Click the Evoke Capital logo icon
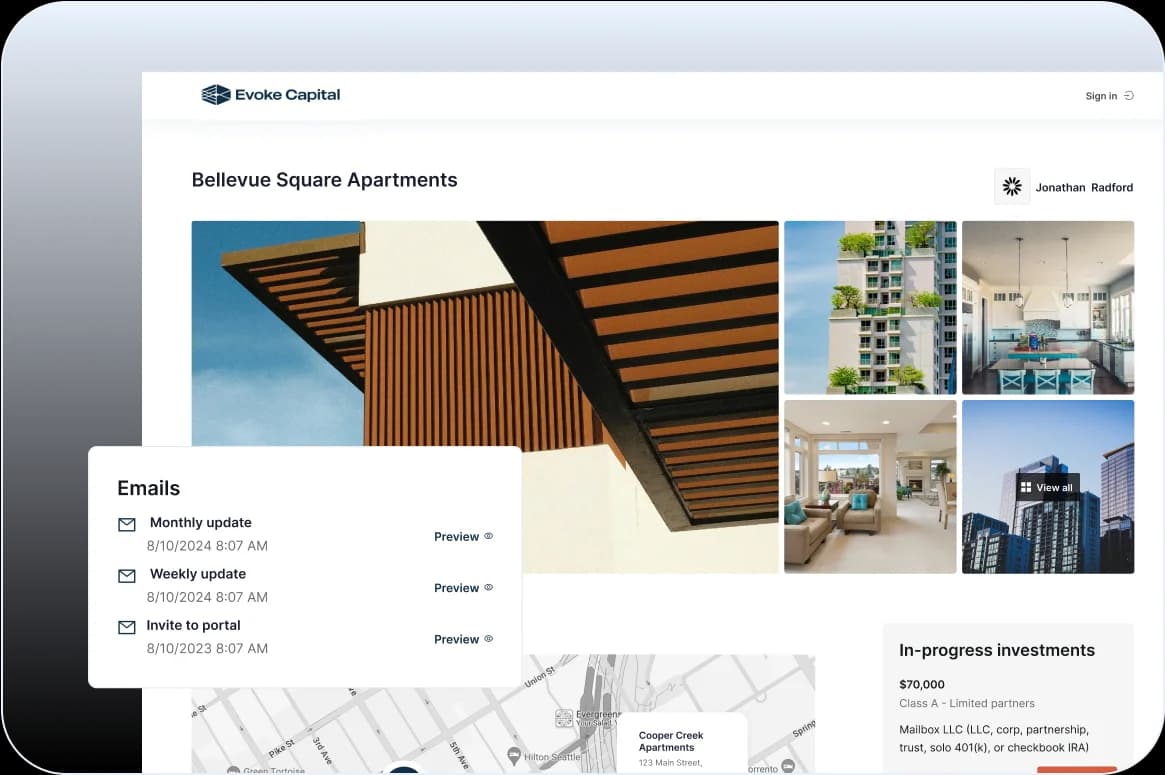Screen dimensions: 1165x775 215,95
